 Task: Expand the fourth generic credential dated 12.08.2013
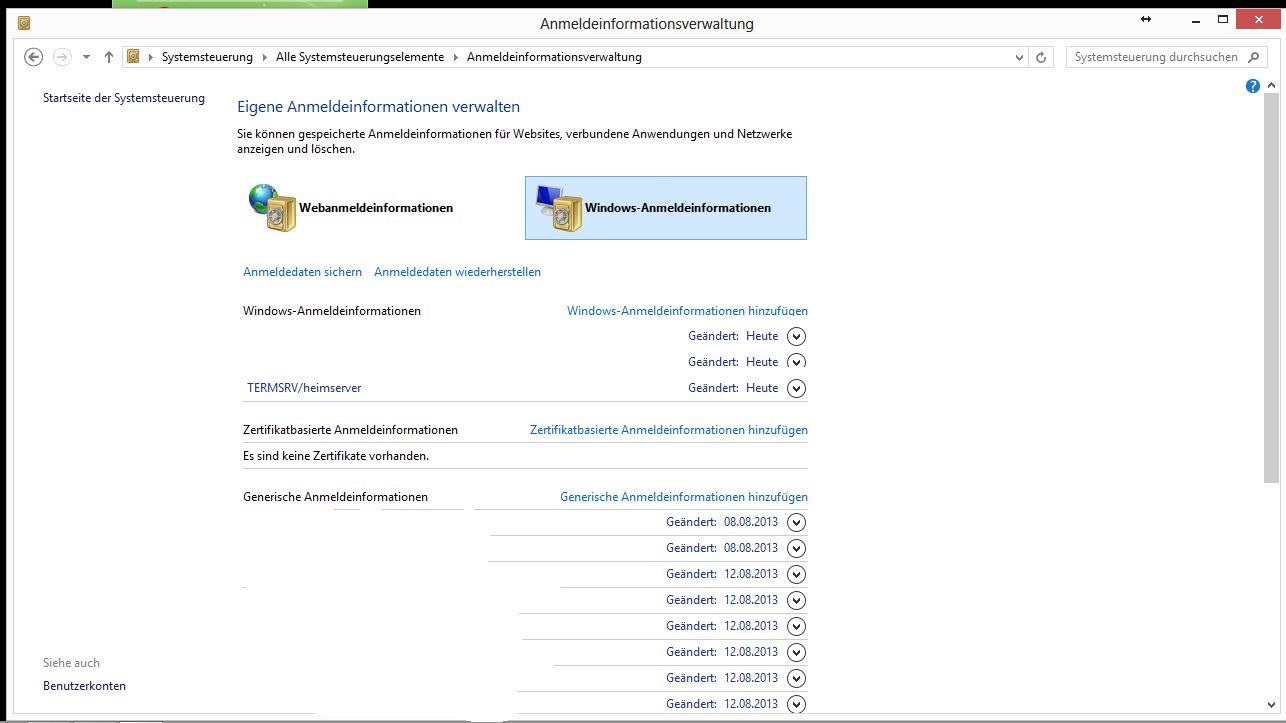click(796, 652)
